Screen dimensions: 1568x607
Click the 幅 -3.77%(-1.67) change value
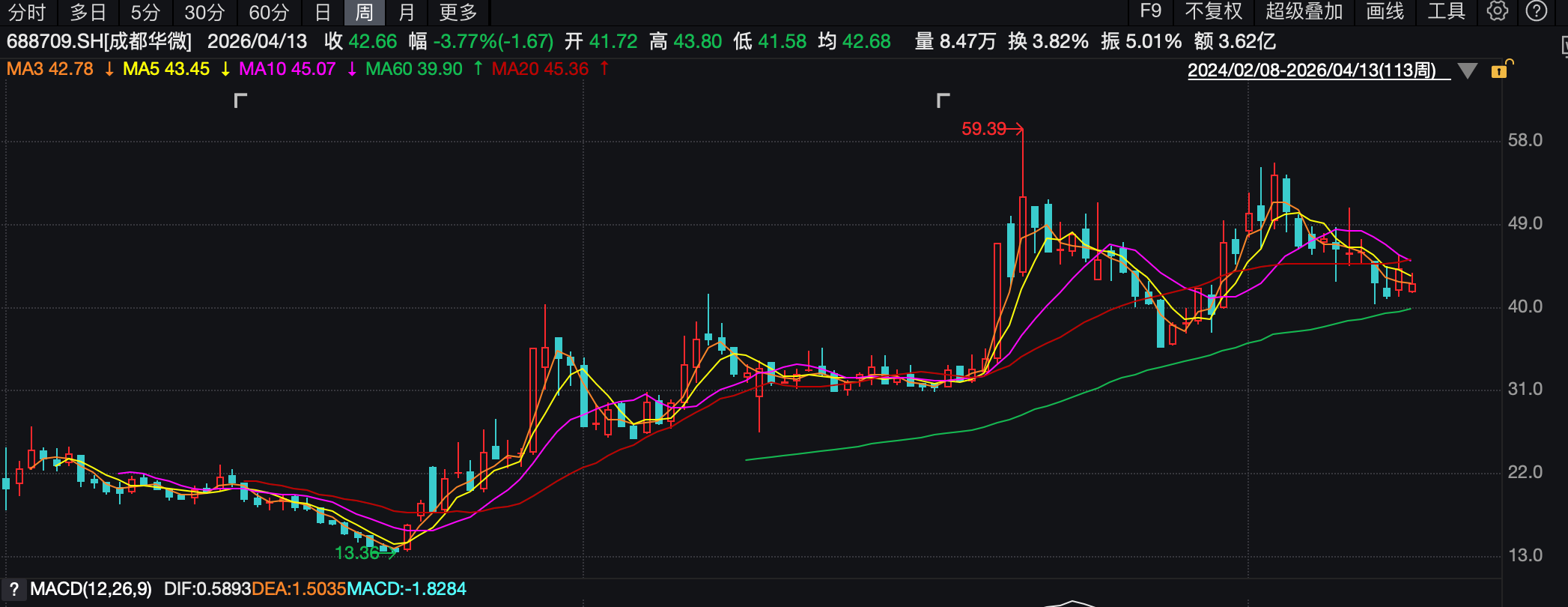coord(481,41)
